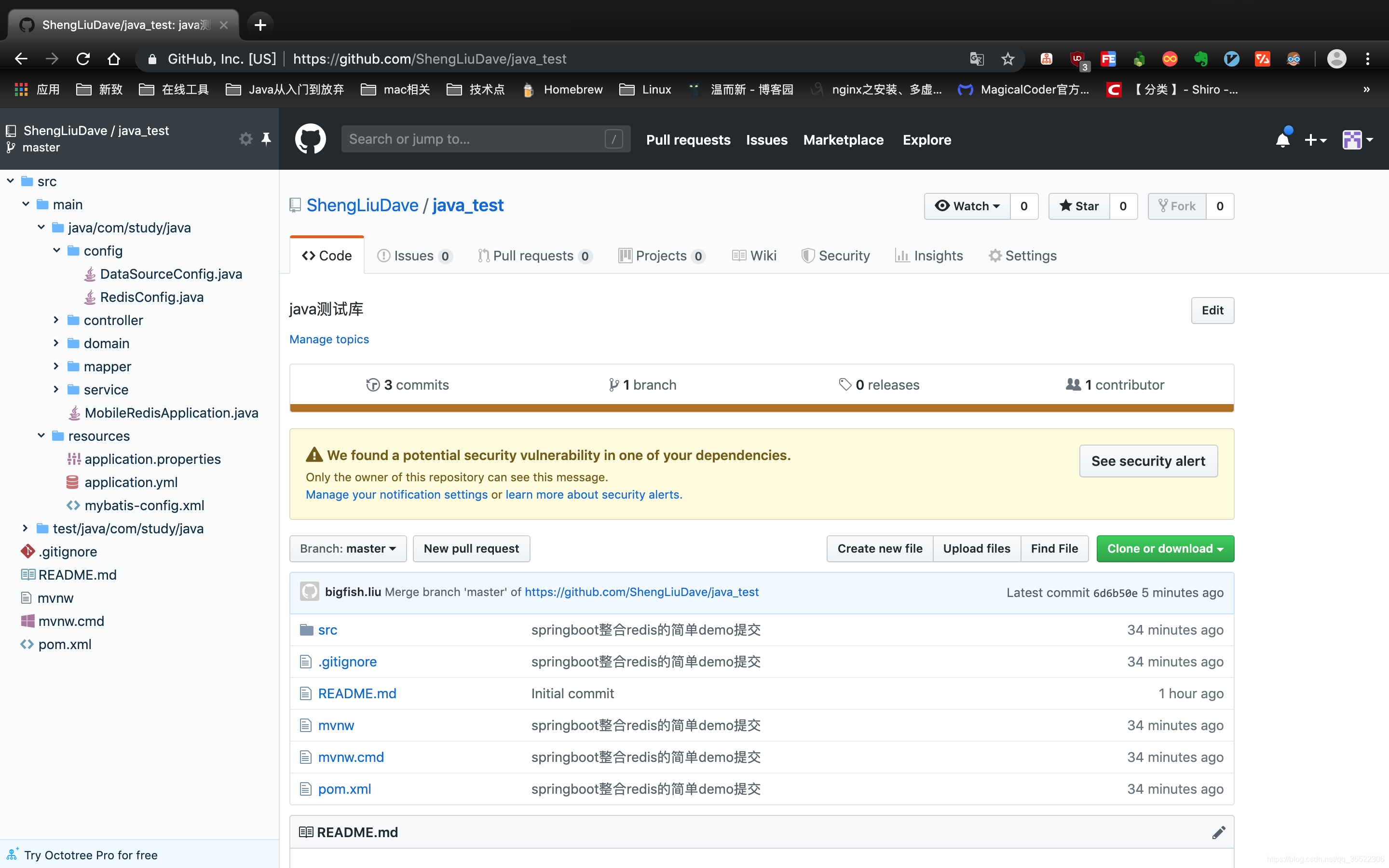This screenshot has height=868, width=1389.
Task: Select the Code tab
Action: tap(327, 256)
